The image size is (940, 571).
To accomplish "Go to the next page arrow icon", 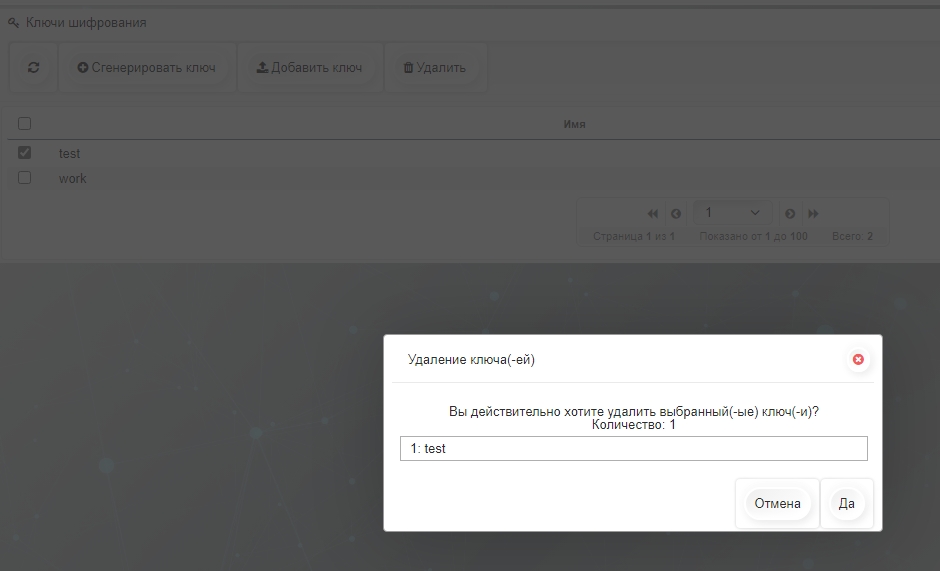I will tap(790, 214).
